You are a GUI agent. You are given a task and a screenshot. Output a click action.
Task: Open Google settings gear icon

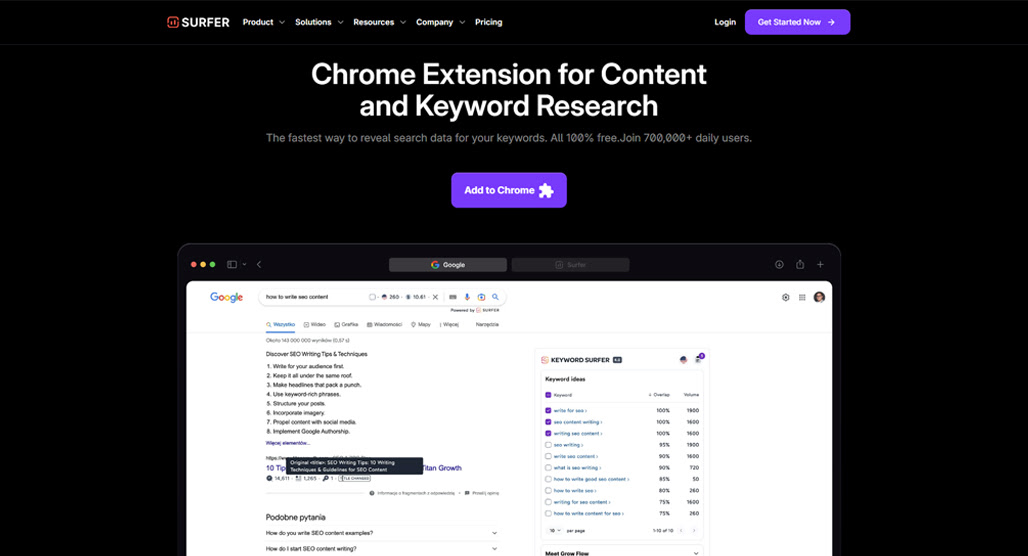[785, 297]
